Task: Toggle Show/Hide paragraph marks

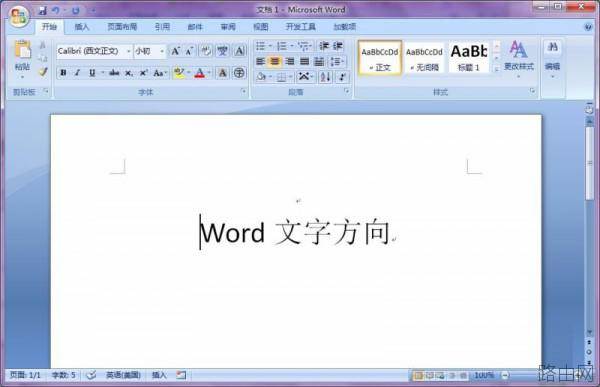Action: (x=342, y=77)
